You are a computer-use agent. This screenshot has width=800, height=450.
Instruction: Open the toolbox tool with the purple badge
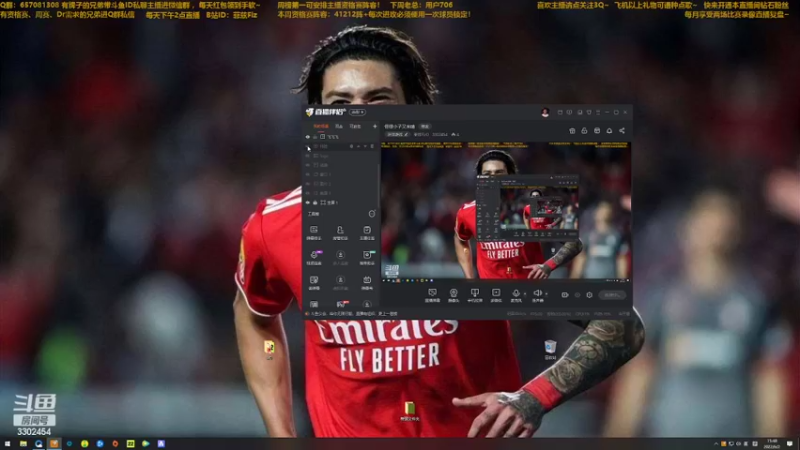pyautogui.click(x=314, y=257)
